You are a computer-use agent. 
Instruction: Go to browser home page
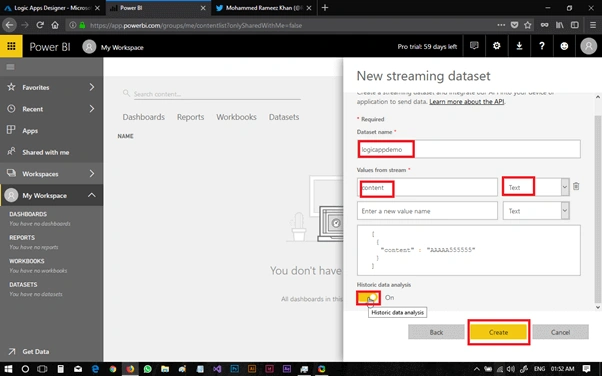[55, 25]
